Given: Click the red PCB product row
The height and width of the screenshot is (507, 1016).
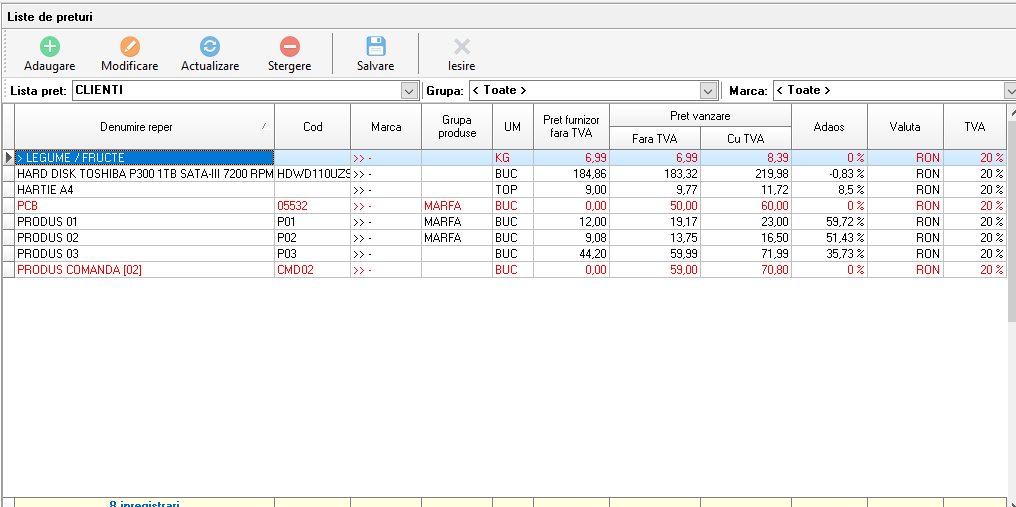Looking at the screenshot, I should pyautogui.click(x=144, y=206).
